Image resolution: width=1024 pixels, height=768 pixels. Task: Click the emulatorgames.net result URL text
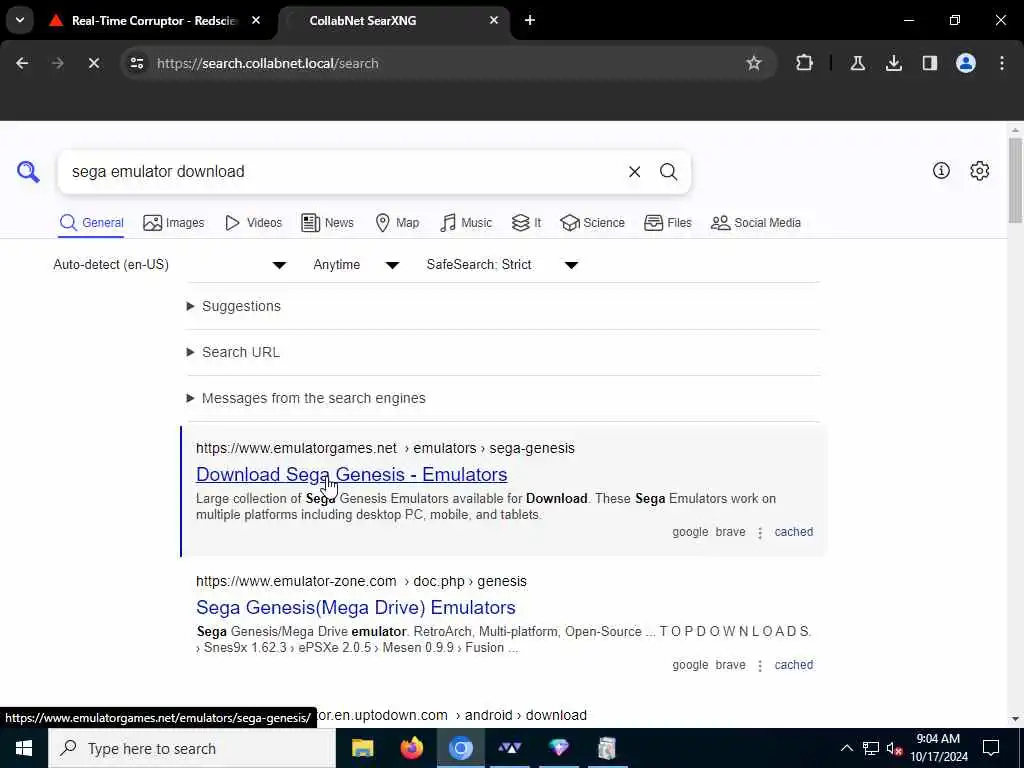pos(385,448)
